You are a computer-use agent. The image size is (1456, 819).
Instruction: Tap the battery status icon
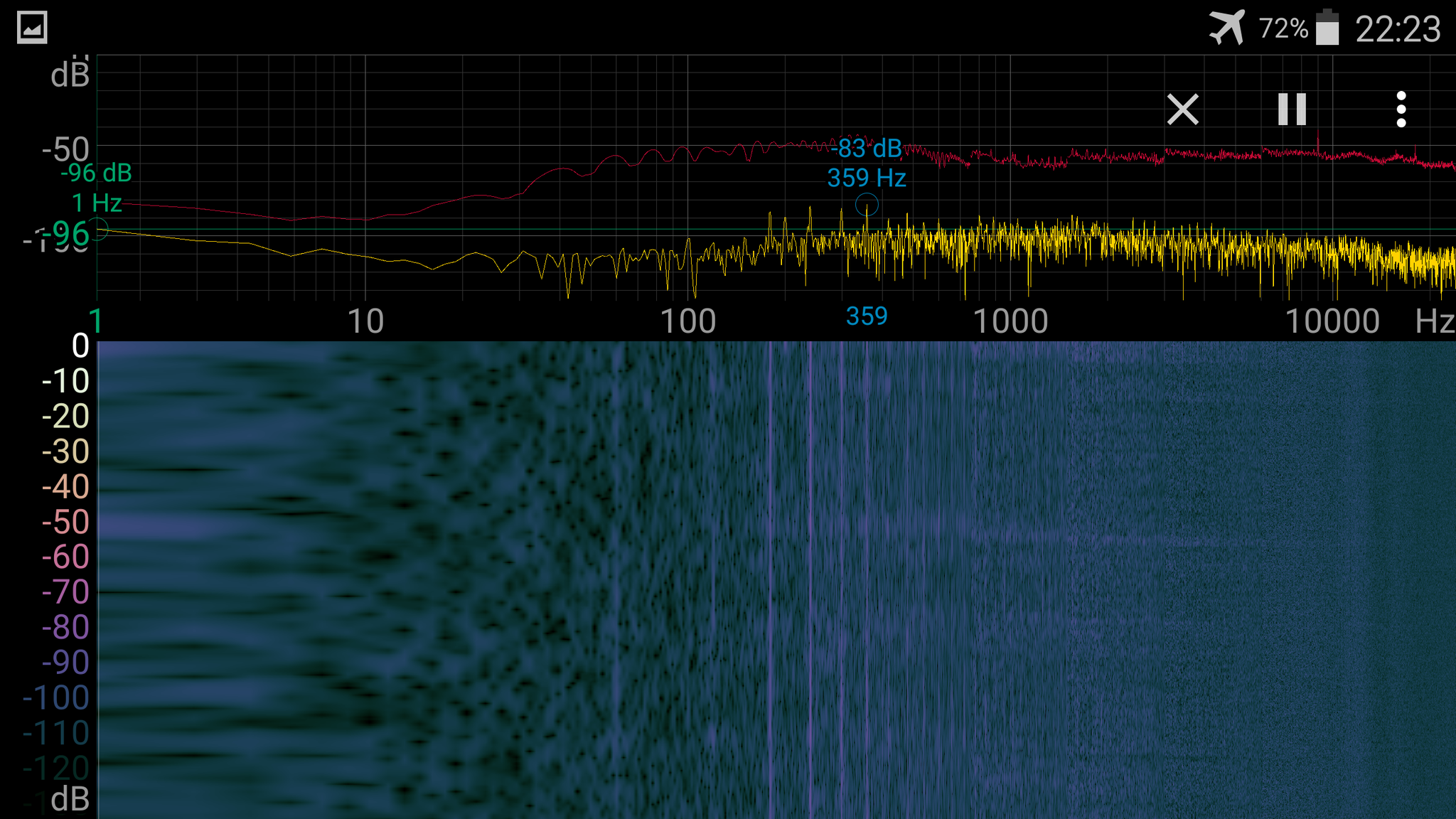pos(1327,28)
